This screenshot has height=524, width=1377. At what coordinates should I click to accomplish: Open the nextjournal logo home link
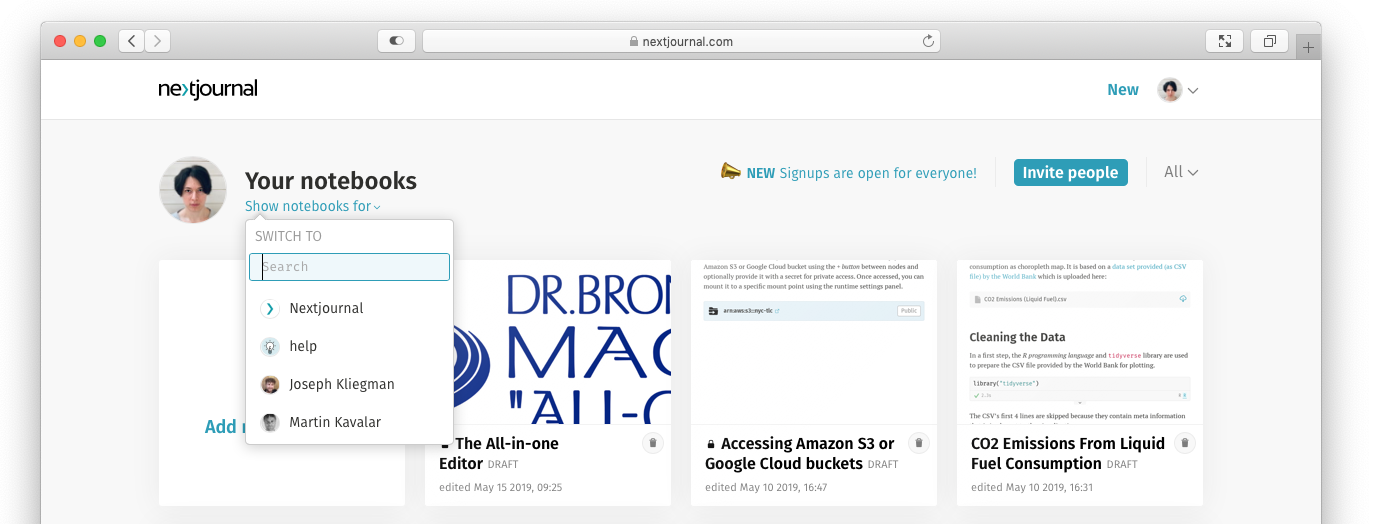coord(208,89)
